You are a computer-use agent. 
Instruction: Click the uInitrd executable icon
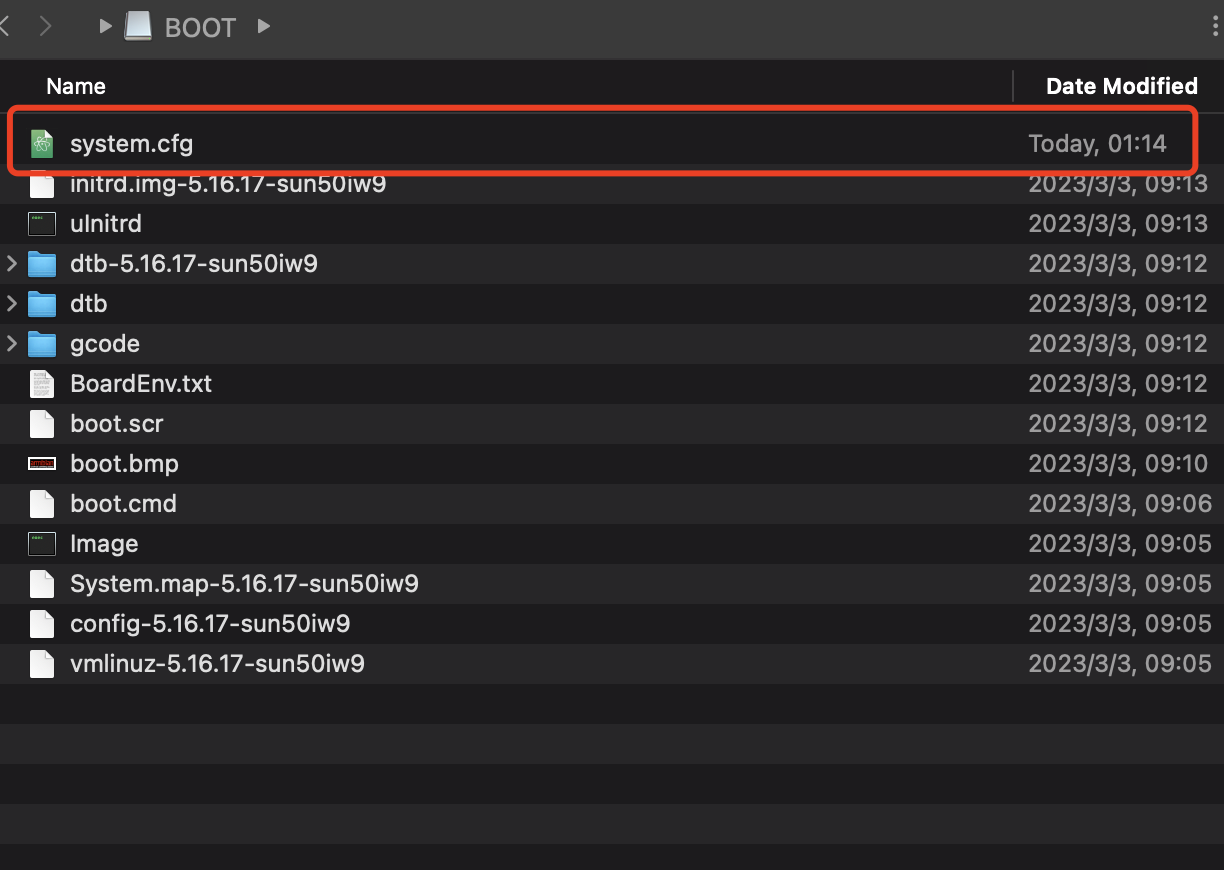tap(41, 224)
